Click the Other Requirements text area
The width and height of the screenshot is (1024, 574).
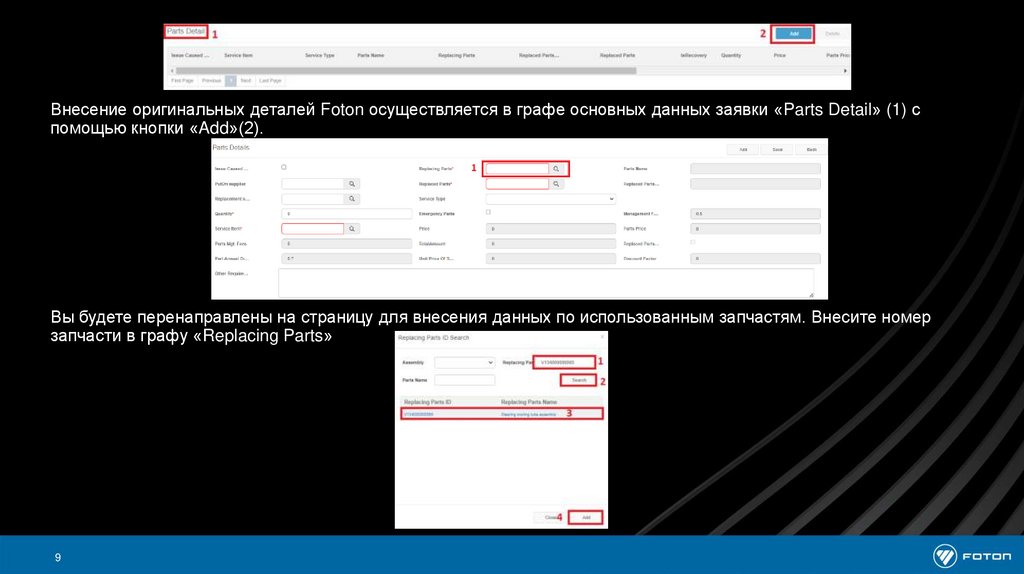(x=546, y=283)
